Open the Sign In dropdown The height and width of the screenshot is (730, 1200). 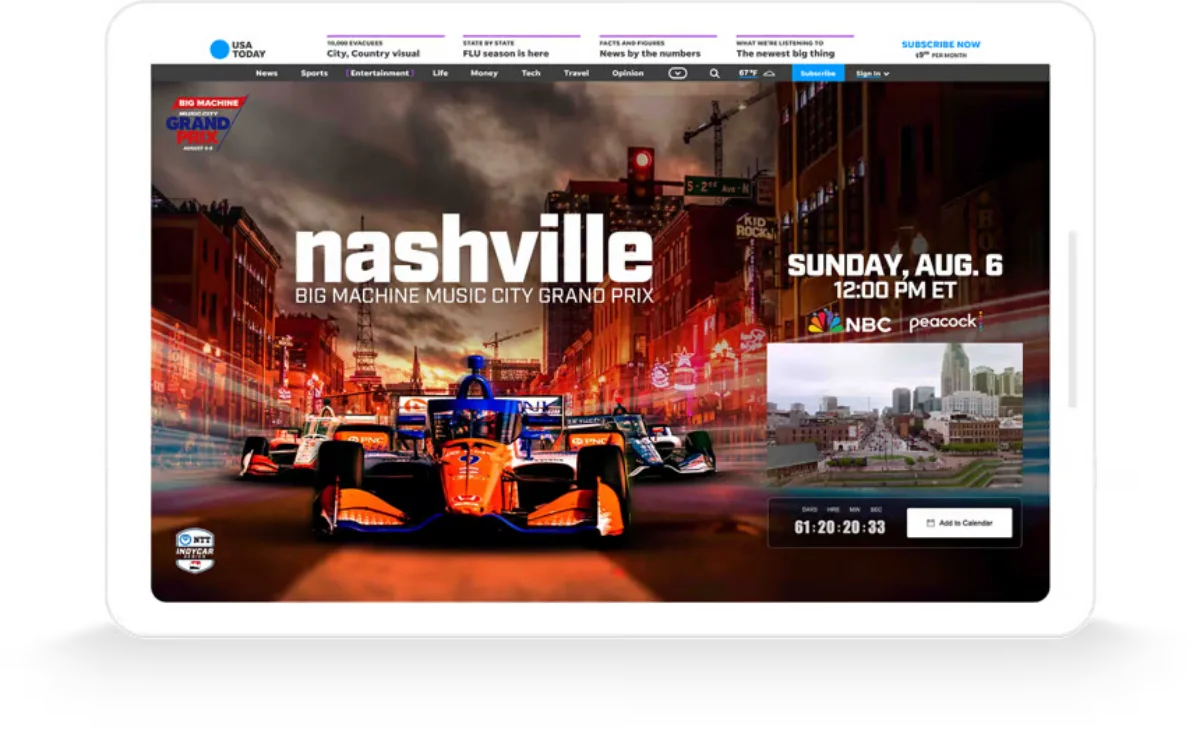point(872,73)
